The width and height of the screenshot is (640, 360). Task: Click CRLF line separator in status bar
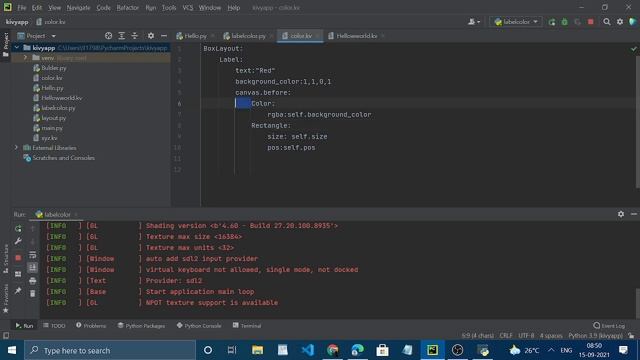click(x=506, y=336)
